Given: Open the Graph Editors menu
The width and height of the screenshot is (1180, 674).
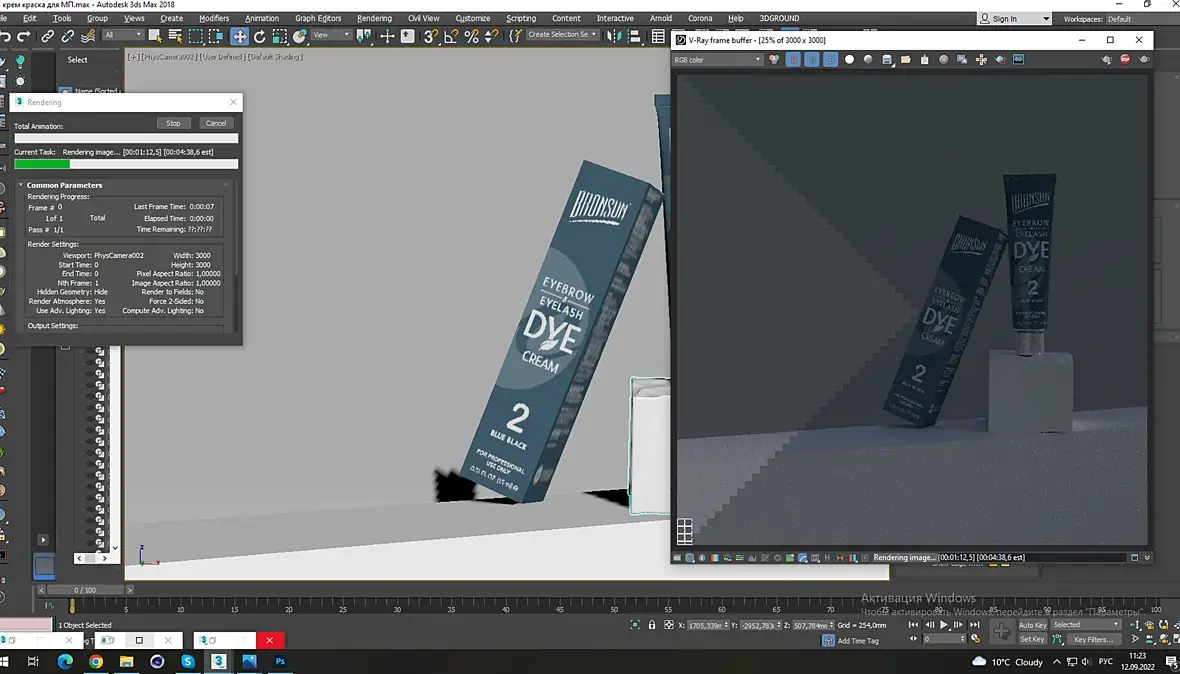Looking at the screenshot, I should pyautogui.click(x=318, y=18).
